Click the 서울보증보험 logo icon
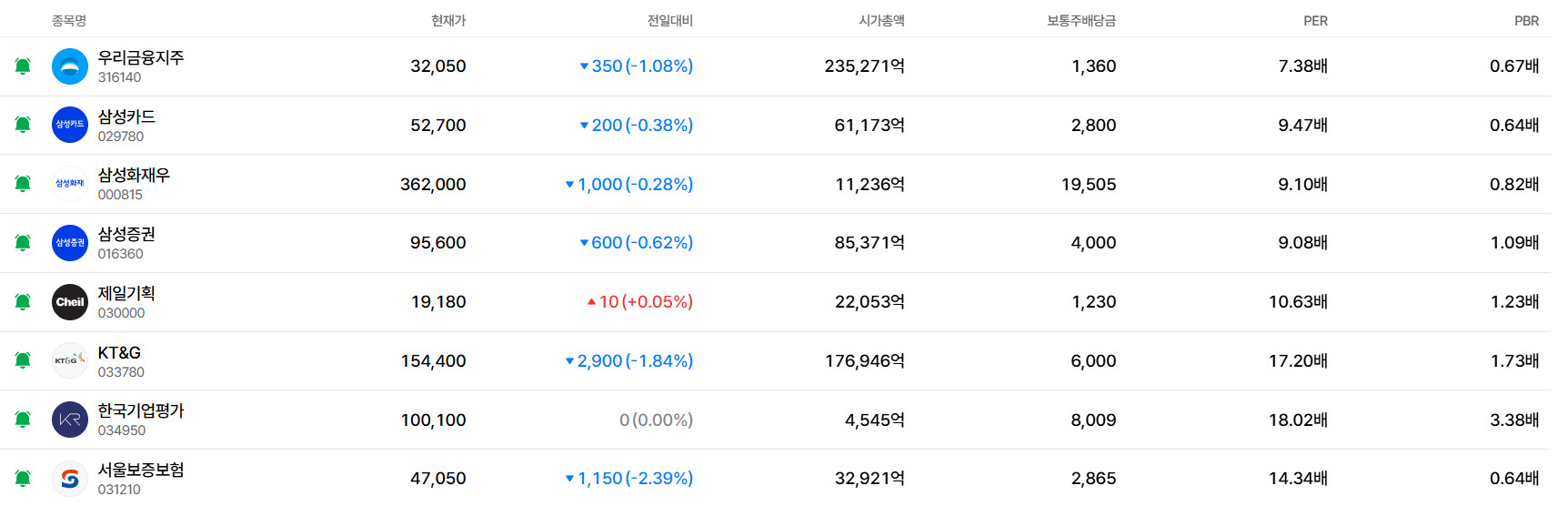This screenshot has width=1568, height=506. tap(70, 479)
